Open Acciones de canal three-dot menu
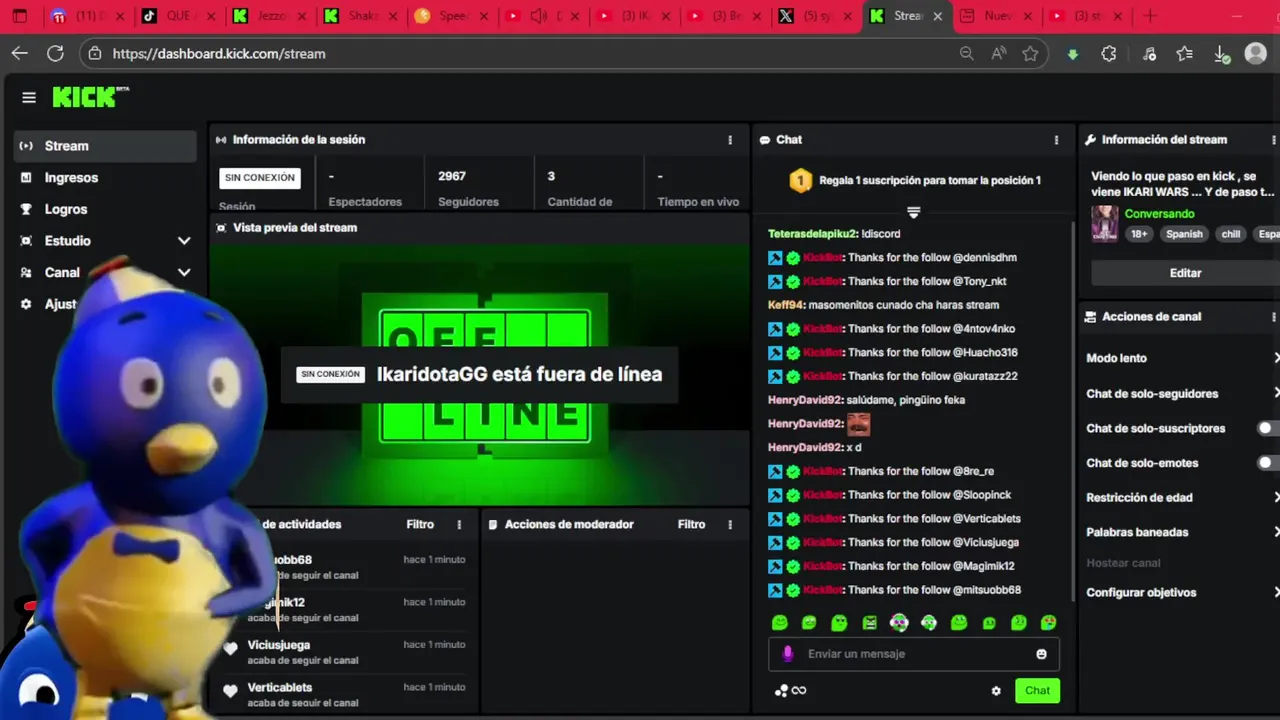This screenshot has height=720, width=1280. click(1273, 317)
